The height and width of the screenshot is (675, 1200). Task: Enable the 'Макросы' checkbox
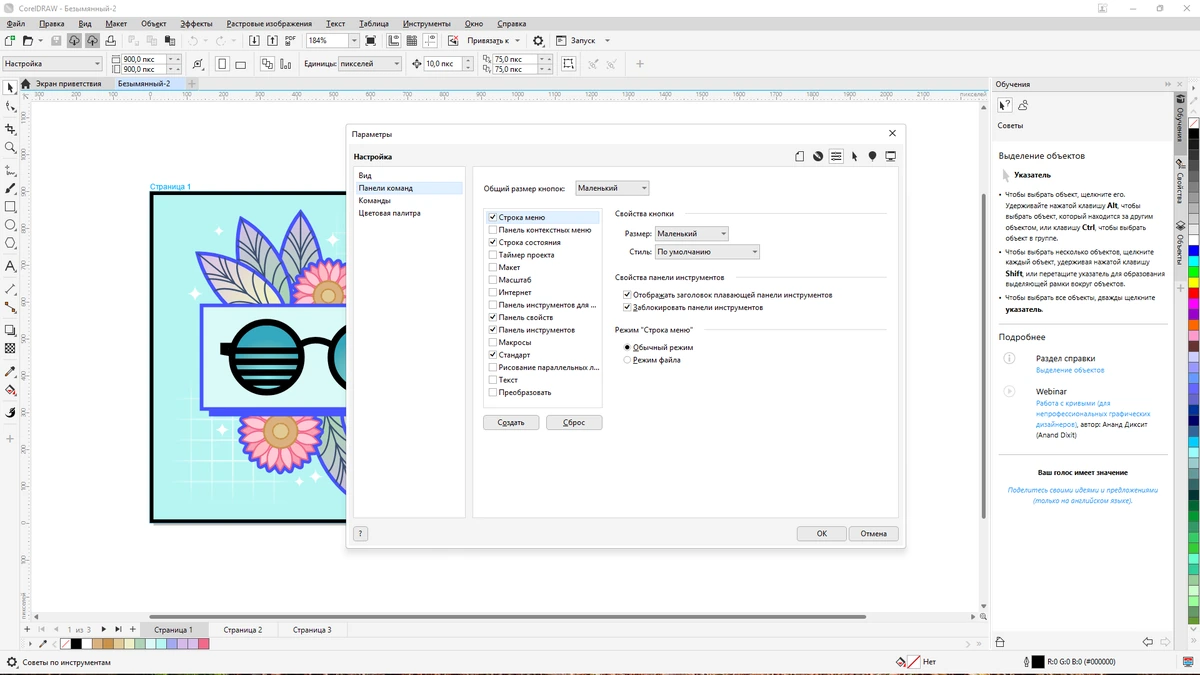coord(492,342)
